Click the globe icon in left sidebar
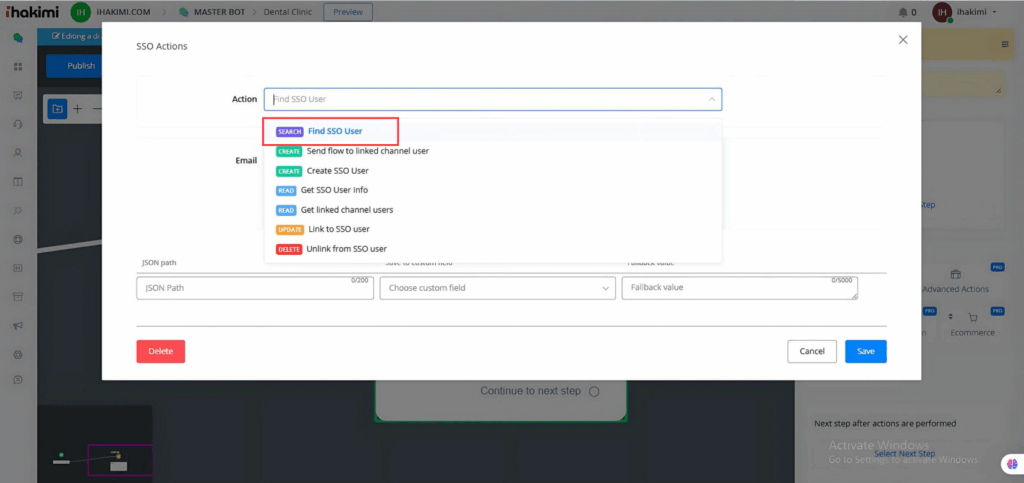 click(x=18, y=239)
